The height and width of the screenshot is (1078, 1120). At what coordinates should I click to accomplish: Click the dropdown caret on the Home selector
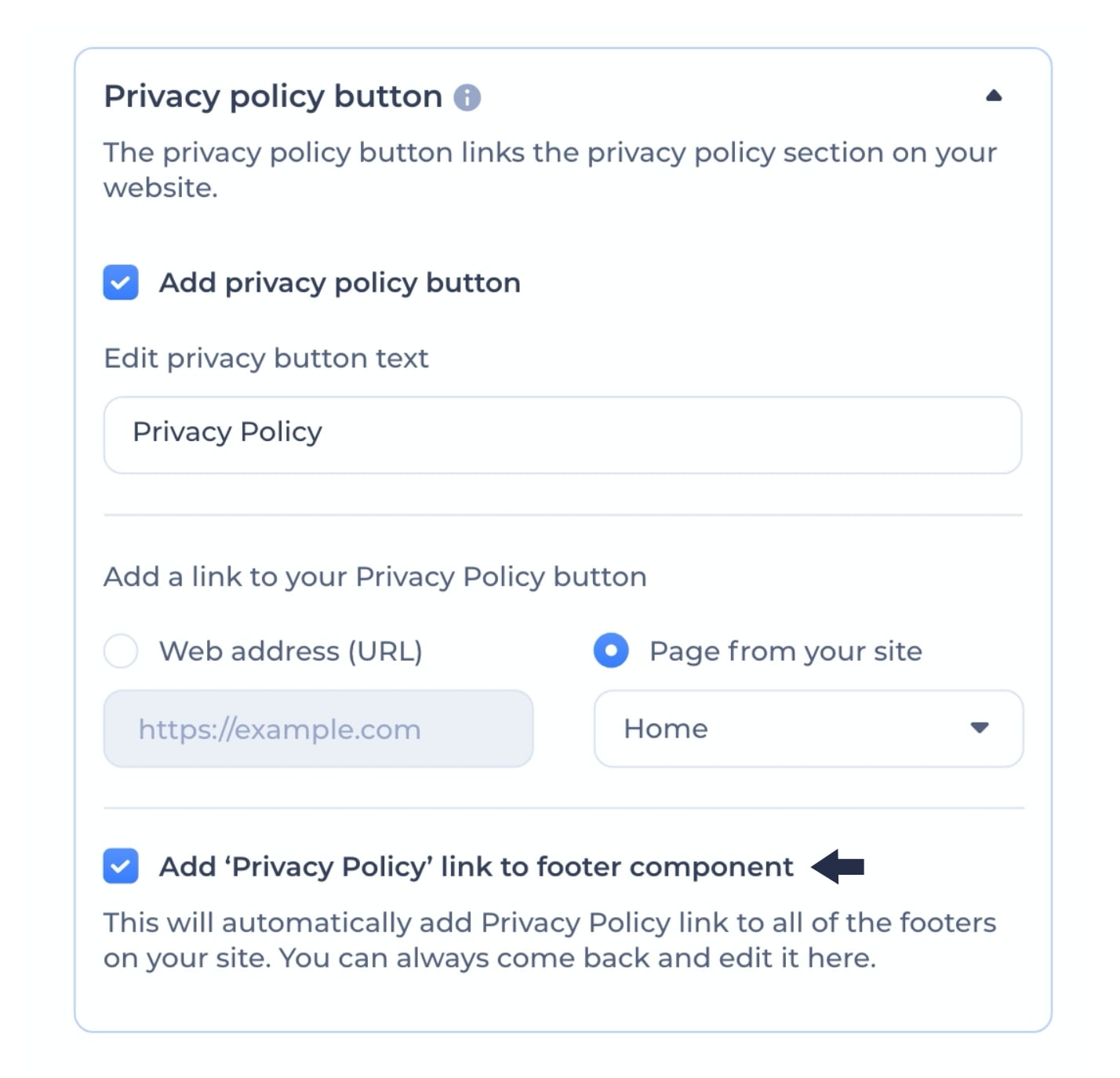[978, 729]
